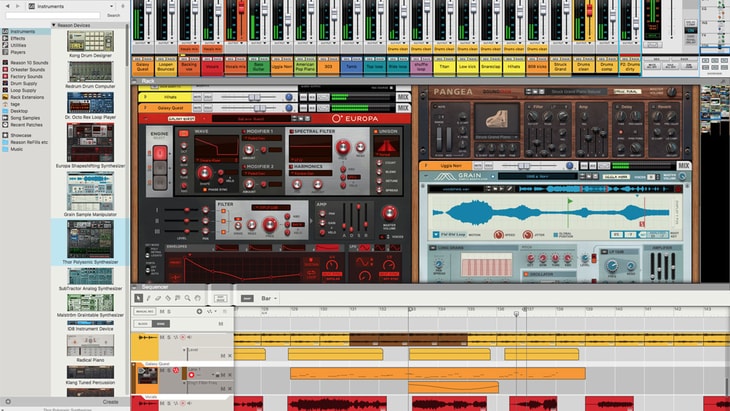730x411 pixels.
Task: Select the Pencil tool in sequencer toolbar
Action: coord(149,298)
